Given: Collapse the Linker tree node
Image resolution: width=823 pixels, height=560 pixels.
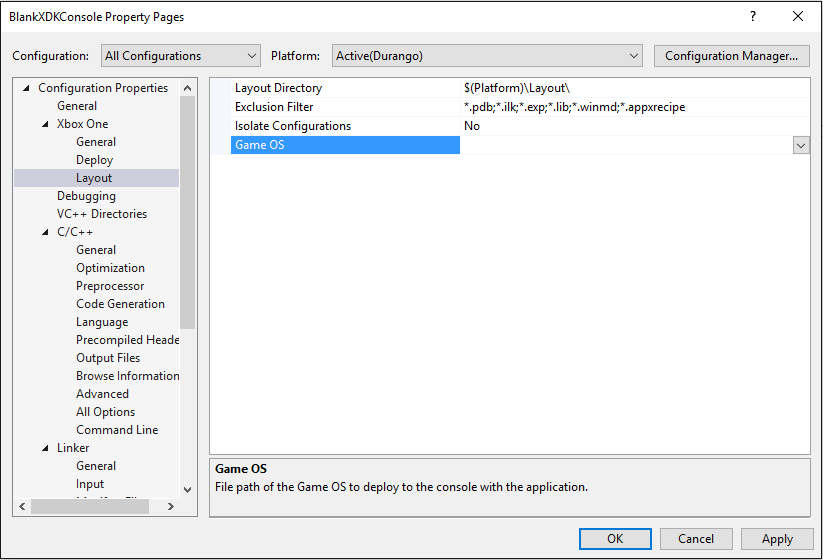Looking at the screenshot, I should 45,448.
